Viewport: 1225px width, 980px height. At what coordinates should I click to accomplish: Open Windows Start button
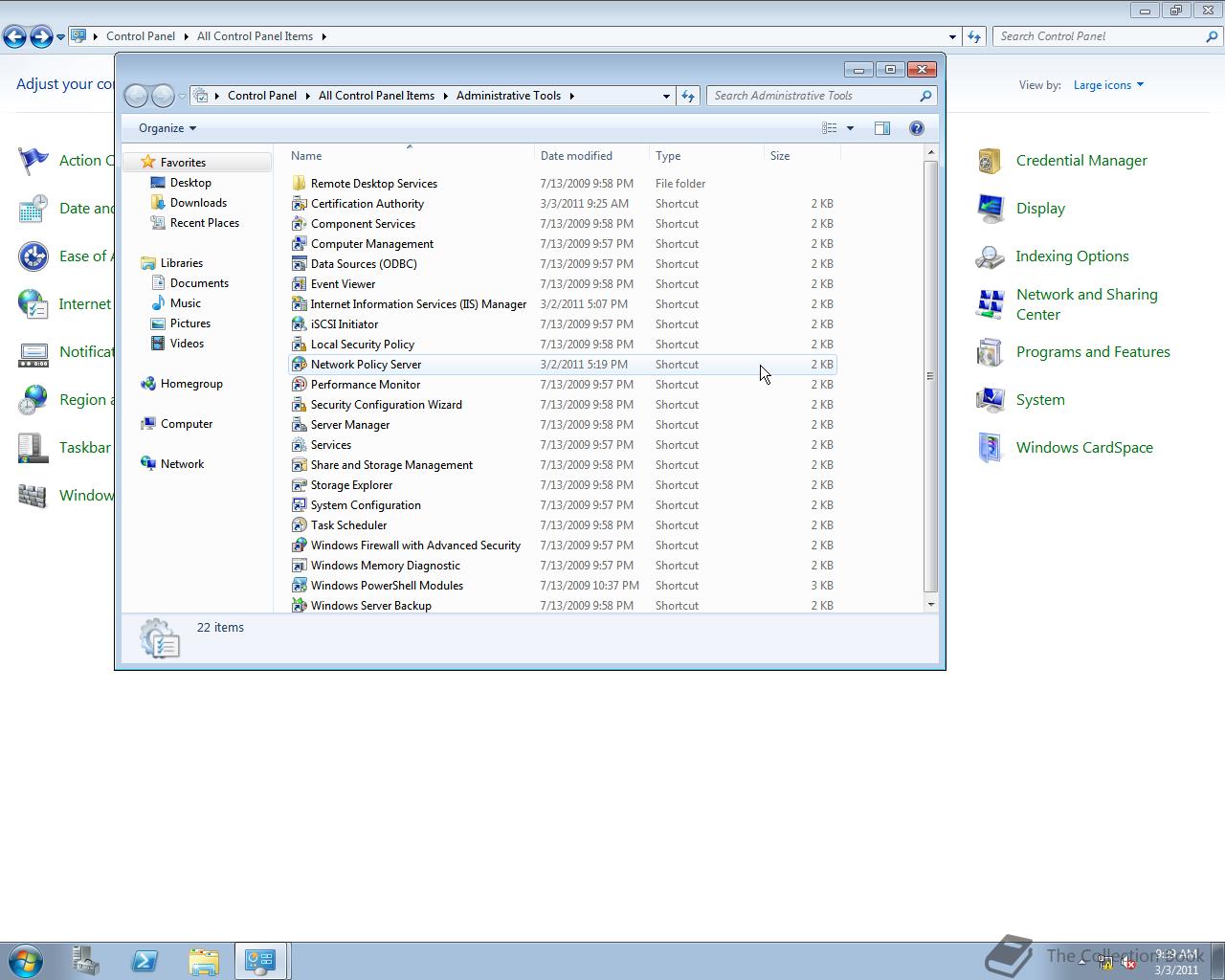click(26, 961)
